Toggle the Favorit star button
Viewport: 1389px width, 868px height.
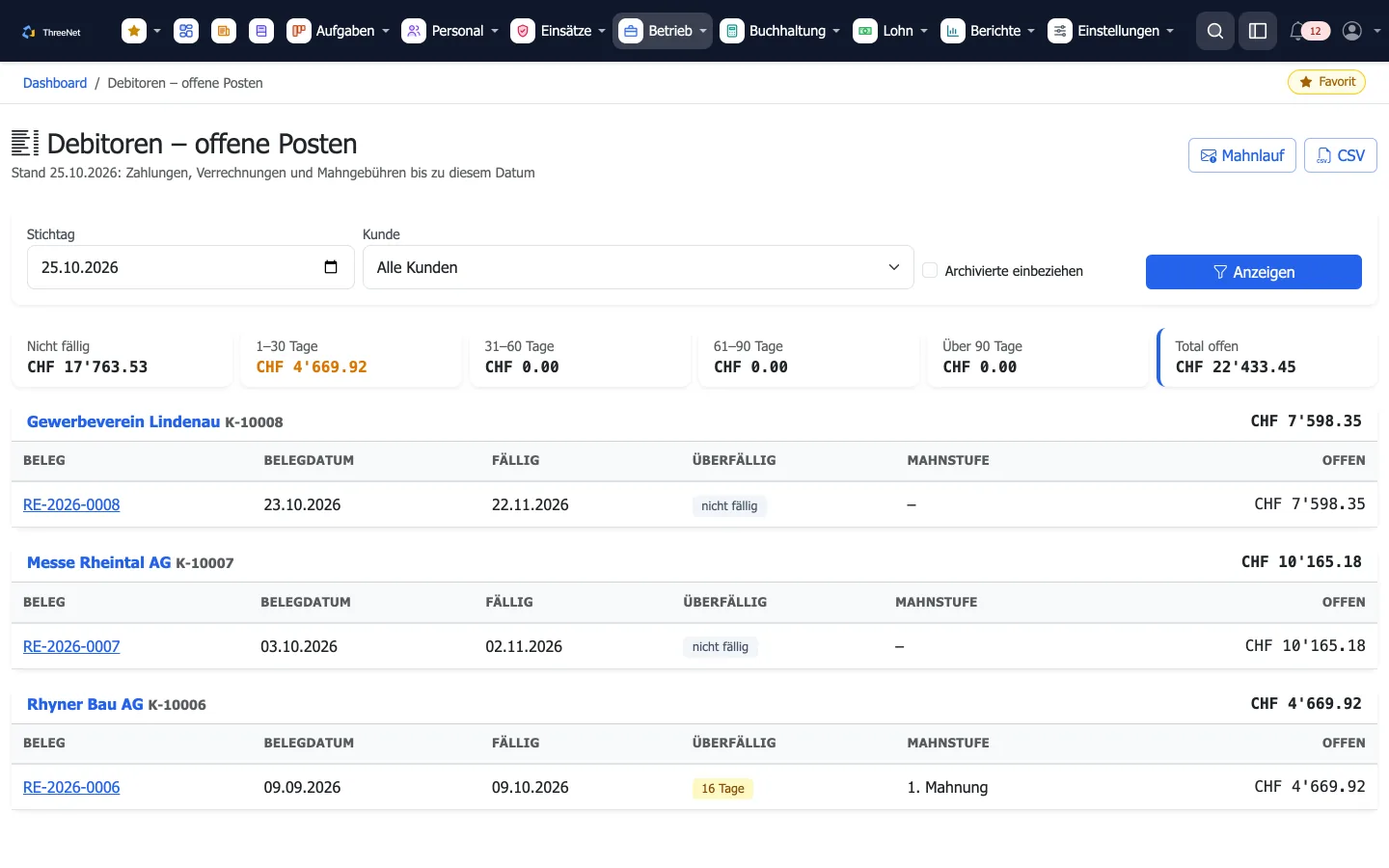click(x=1326, y=82)
